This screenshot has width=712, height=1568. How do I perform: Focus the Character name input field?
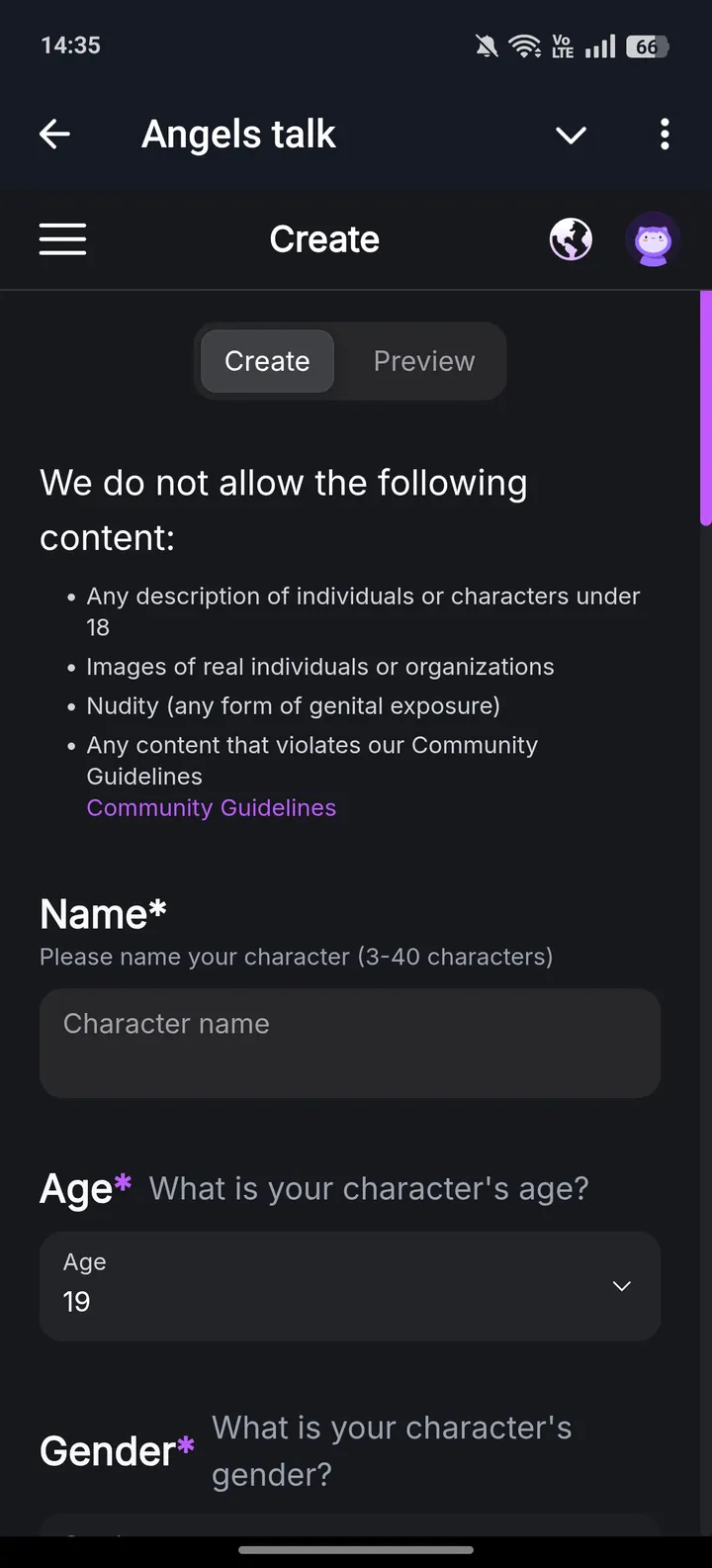349,1043
